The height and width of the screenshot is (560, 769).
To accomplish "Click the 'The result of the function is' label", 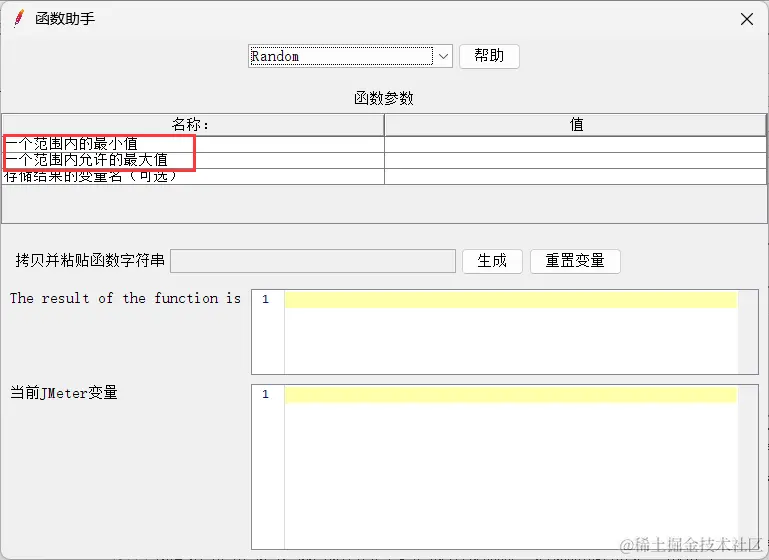I will tap(125, 298).
